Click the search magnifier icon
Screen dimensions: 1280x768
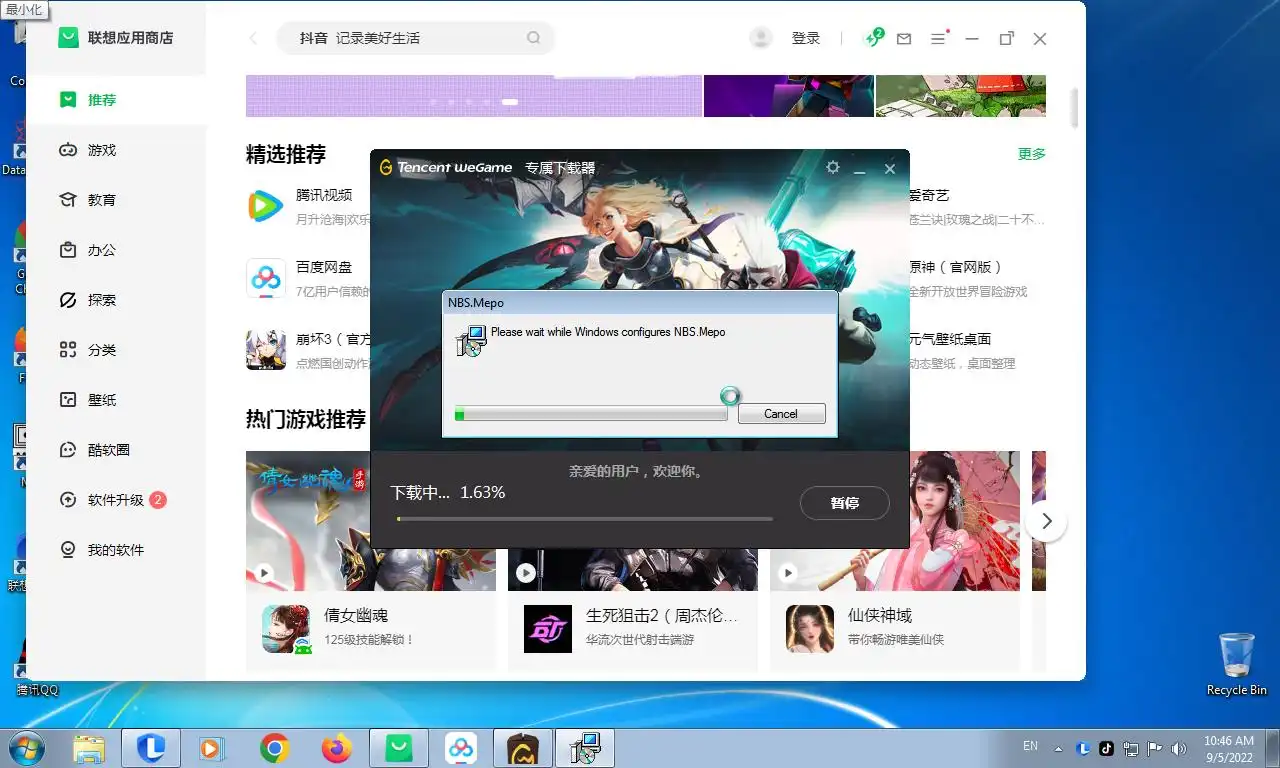[534, 38]
